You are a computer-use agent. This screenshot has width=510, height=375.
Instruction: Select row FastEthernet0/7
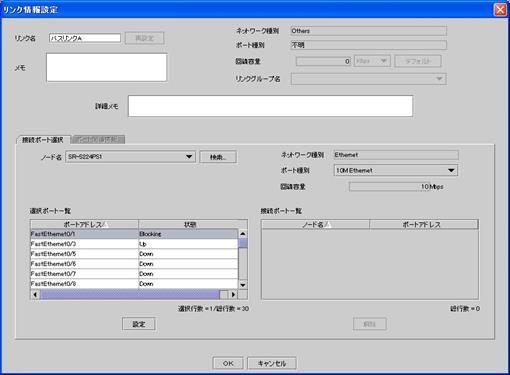click(x=134, y=274)
